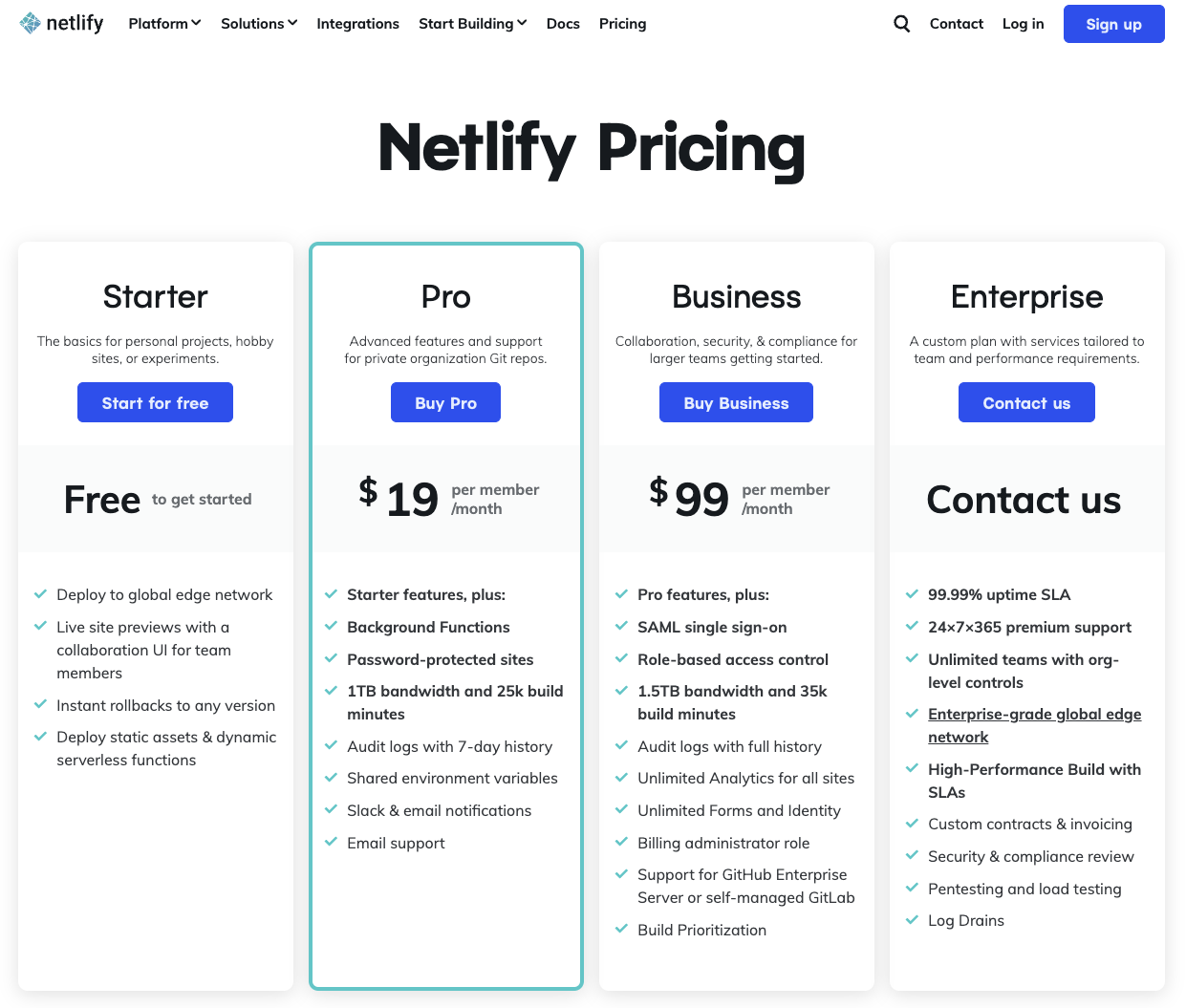Viewport: 1186px width, 1008px height.
Task: Open the Docs navigation item
Action: tap(563, 24)
